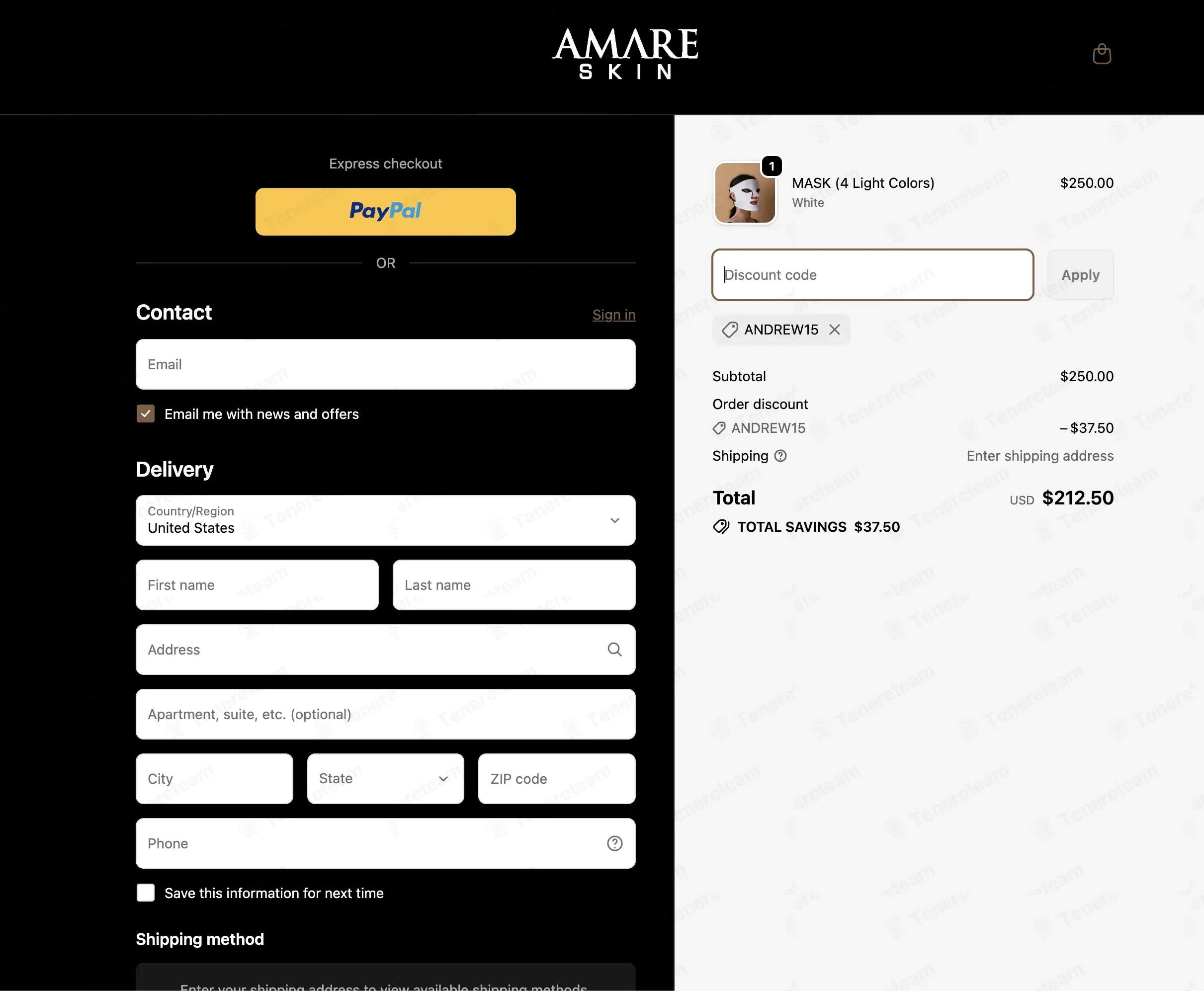Viewport: 1204px width, 991px height.
Task: Click the Apartment, suite field
Action: coord(385,714)
